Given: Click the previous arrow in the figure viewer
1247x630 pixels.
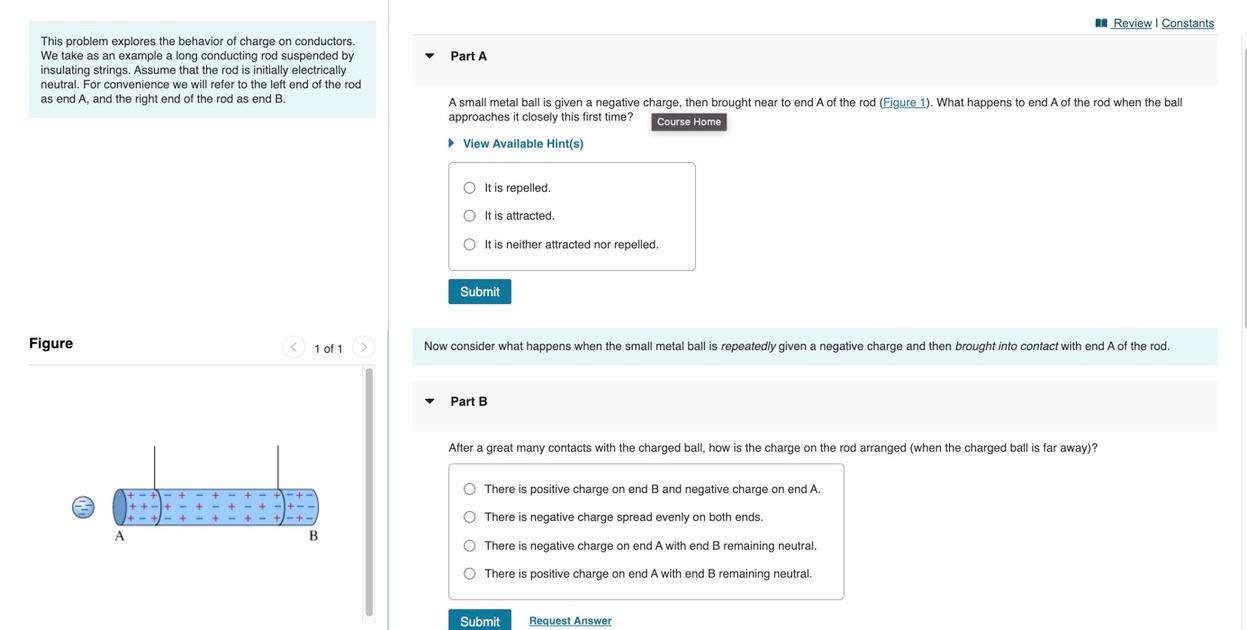Looking at the screenshot, I should tap(293, 348).
